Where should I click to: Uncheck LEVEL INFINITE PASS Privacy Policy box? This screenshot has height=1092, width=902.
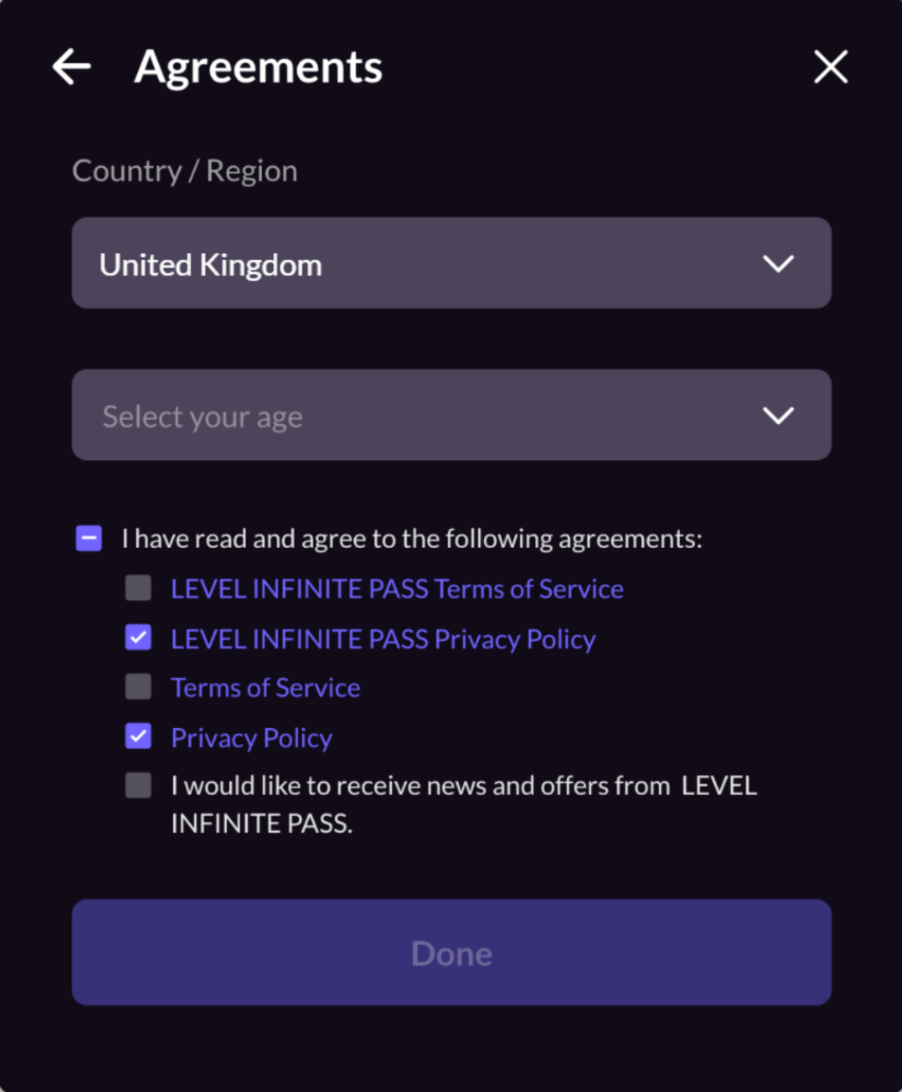click(x=138, y=638)
